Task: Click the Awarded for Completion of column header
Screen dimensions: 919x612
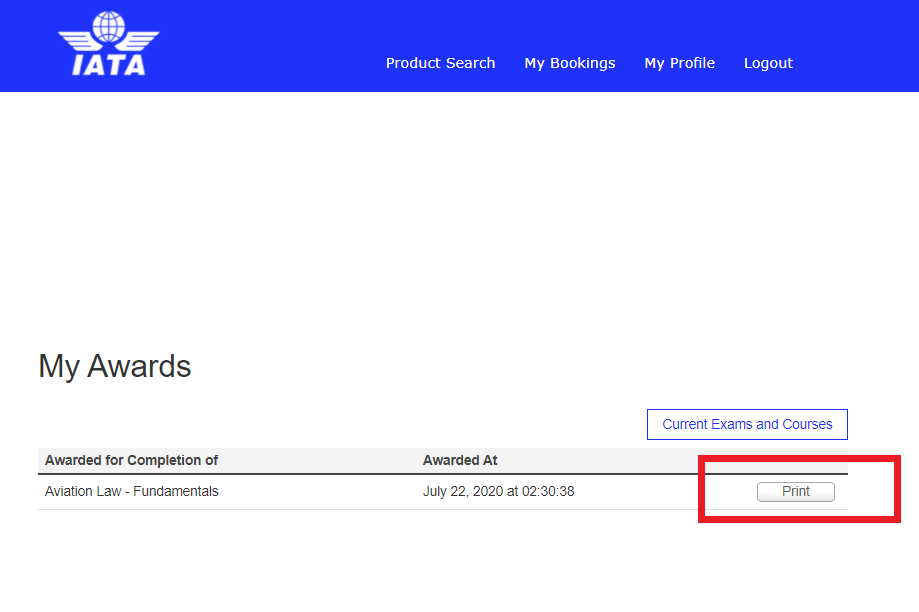Action: coord(131,460)
